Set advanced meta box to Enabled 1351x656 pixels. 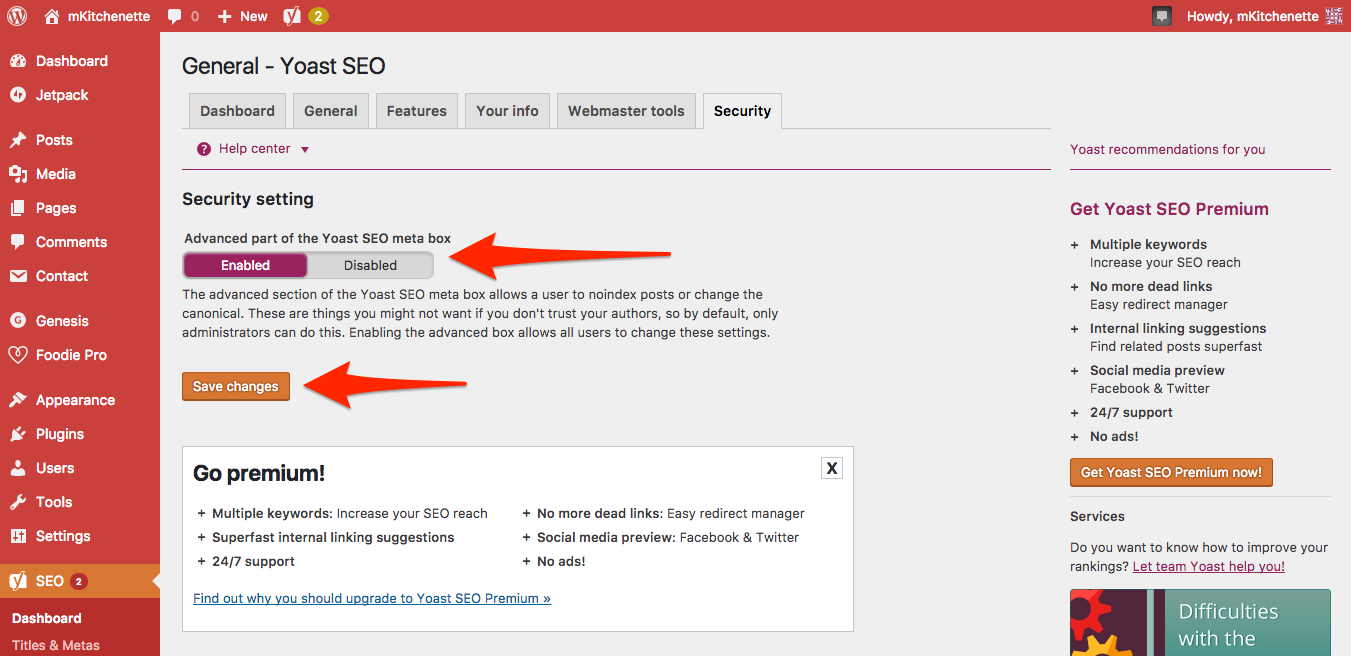tap(246, 265)
